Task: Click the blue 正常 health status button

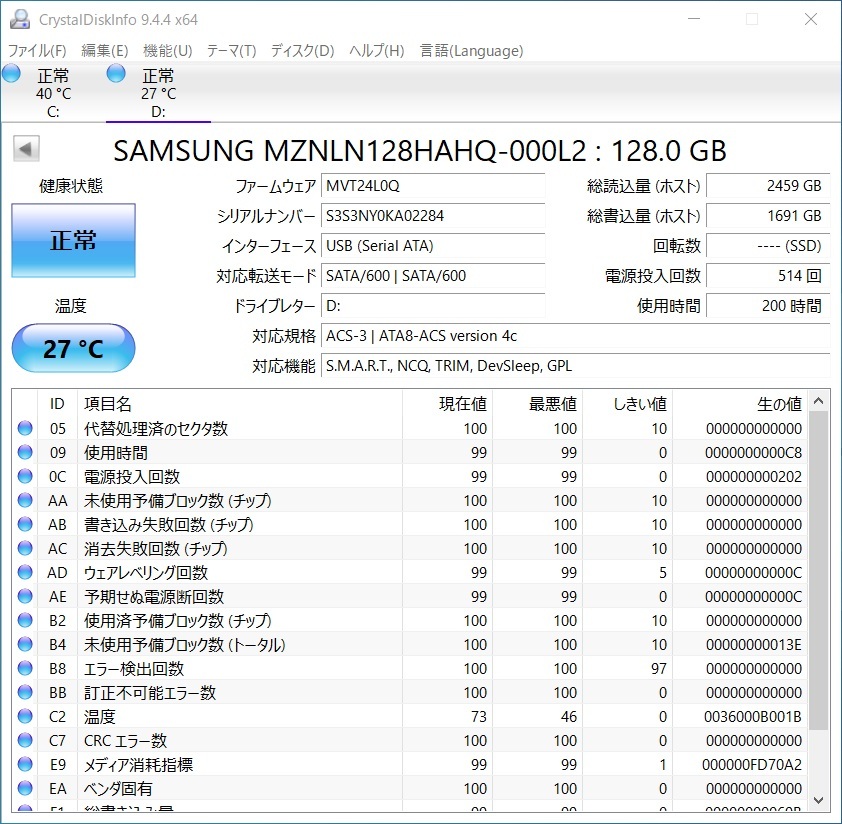Action: 73,240
